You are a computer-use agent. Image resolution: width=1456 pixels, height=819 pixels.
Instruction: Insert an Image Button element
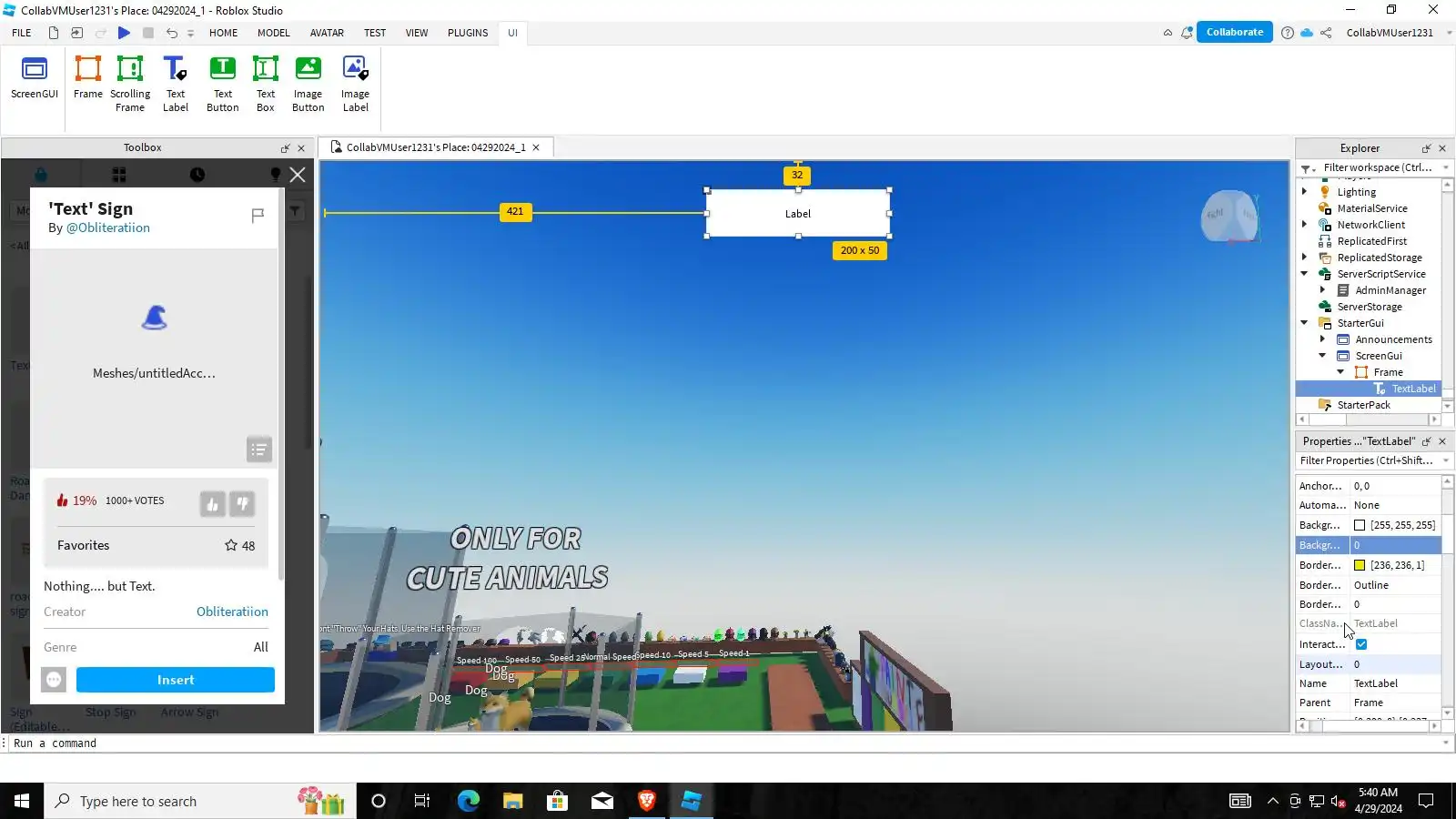click(x=308, y=84)
